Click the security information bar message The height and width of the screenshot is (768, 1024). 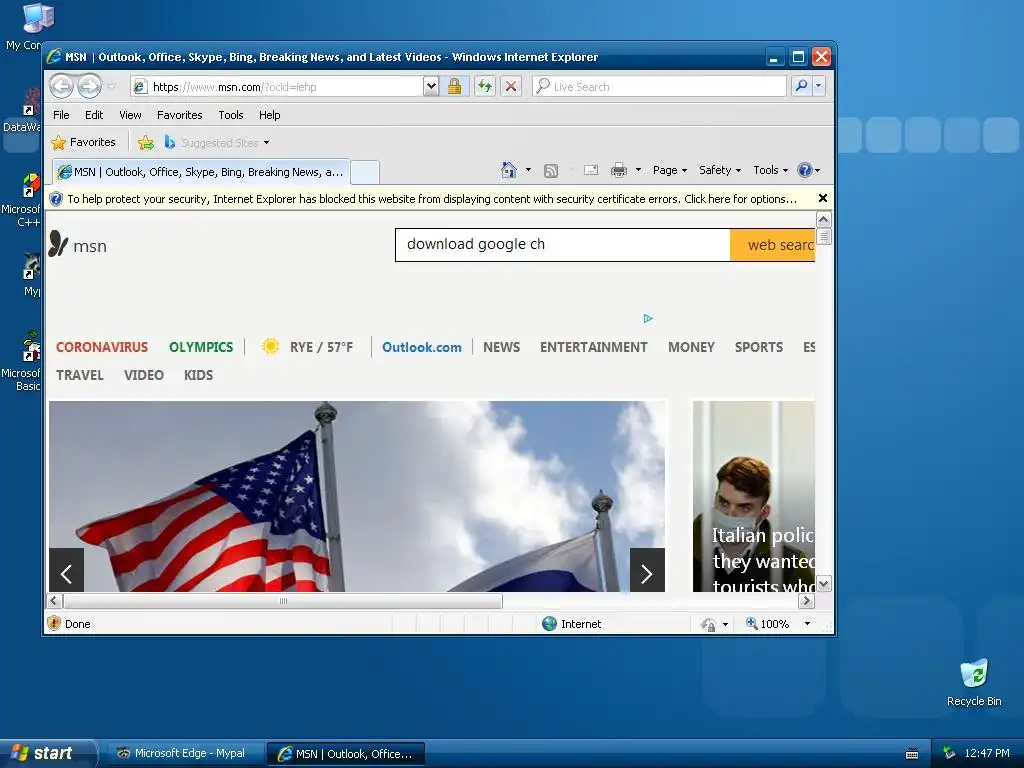click(x=431, y=199)
